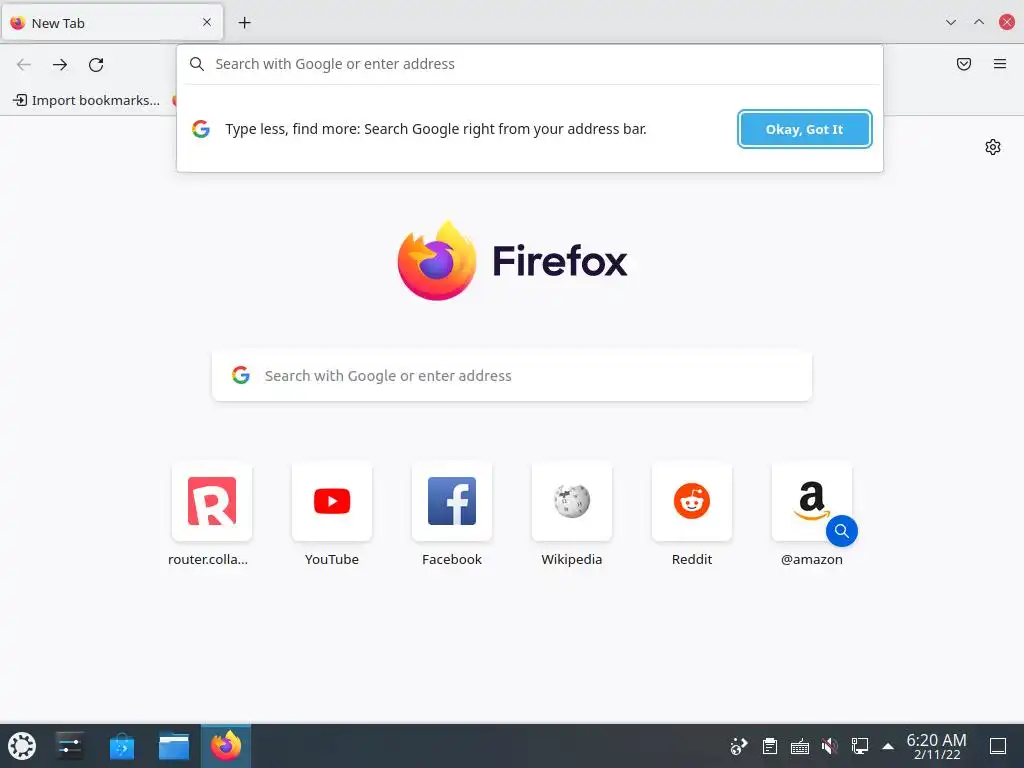This screenshot has width=1024, height=768.
Task: Open the Save to Pocket icon
Action: (963, 63)
